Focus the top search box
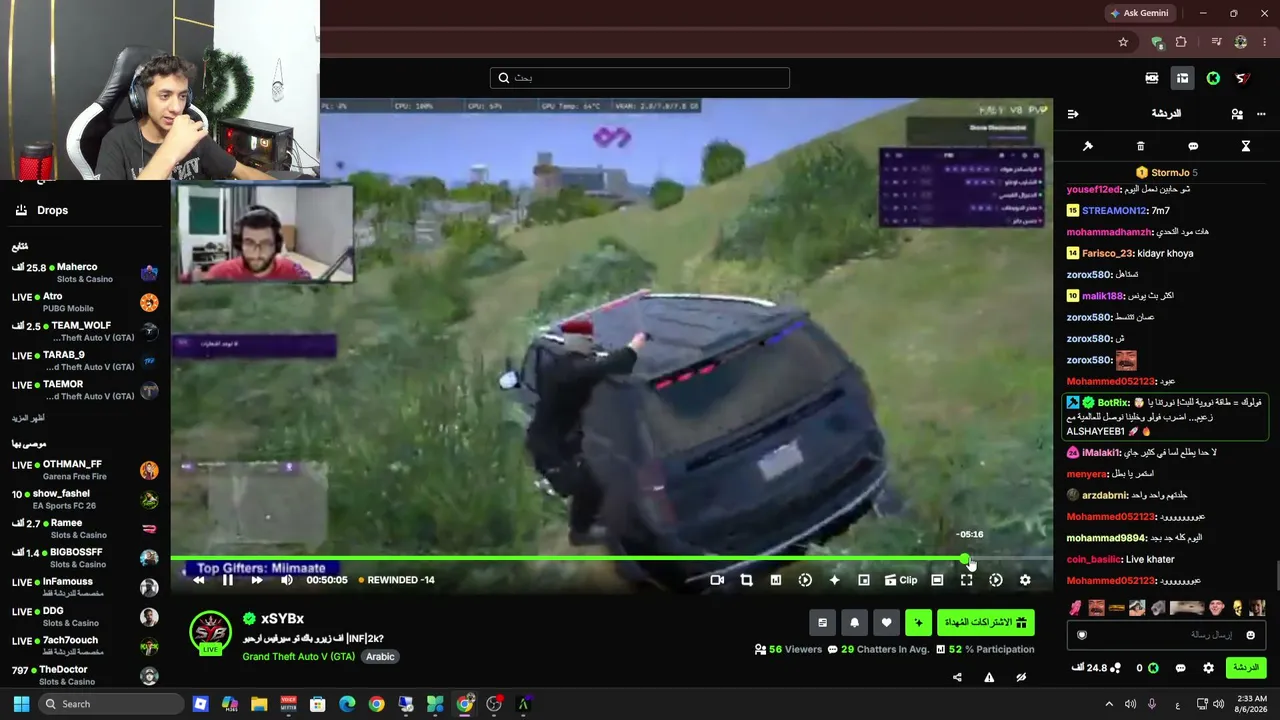Screen dimensions: 1280x720 point(640,78)
